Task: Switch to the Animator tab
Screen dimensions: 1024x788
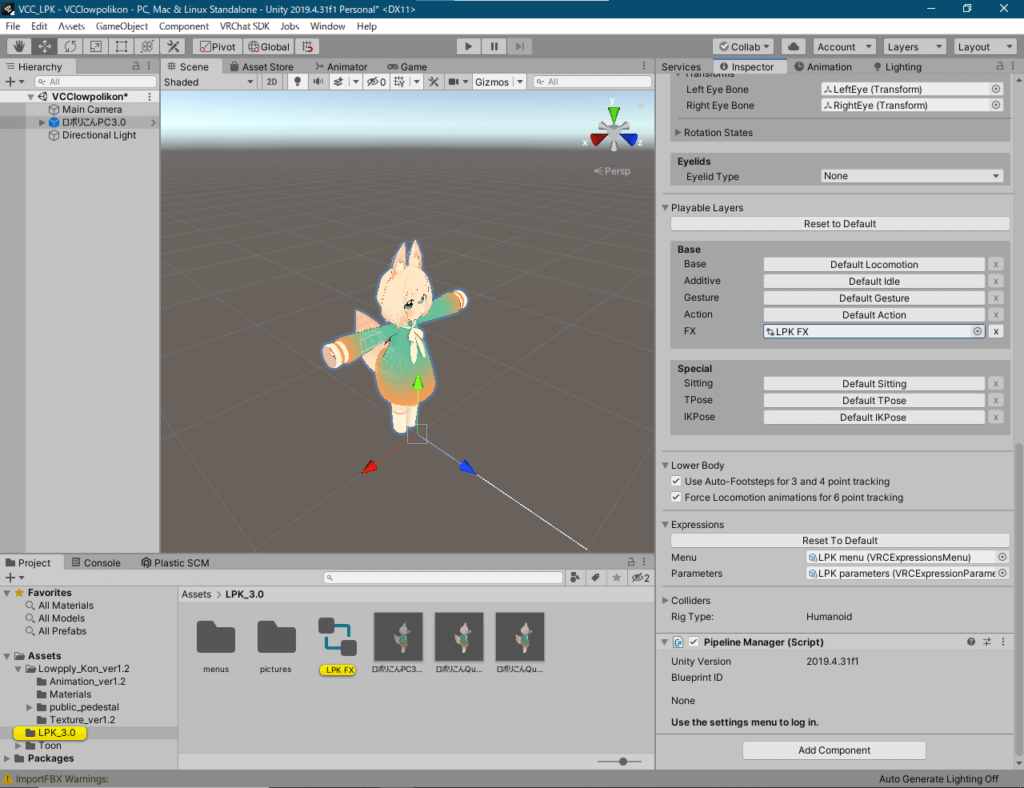Action: pos(341,67)
